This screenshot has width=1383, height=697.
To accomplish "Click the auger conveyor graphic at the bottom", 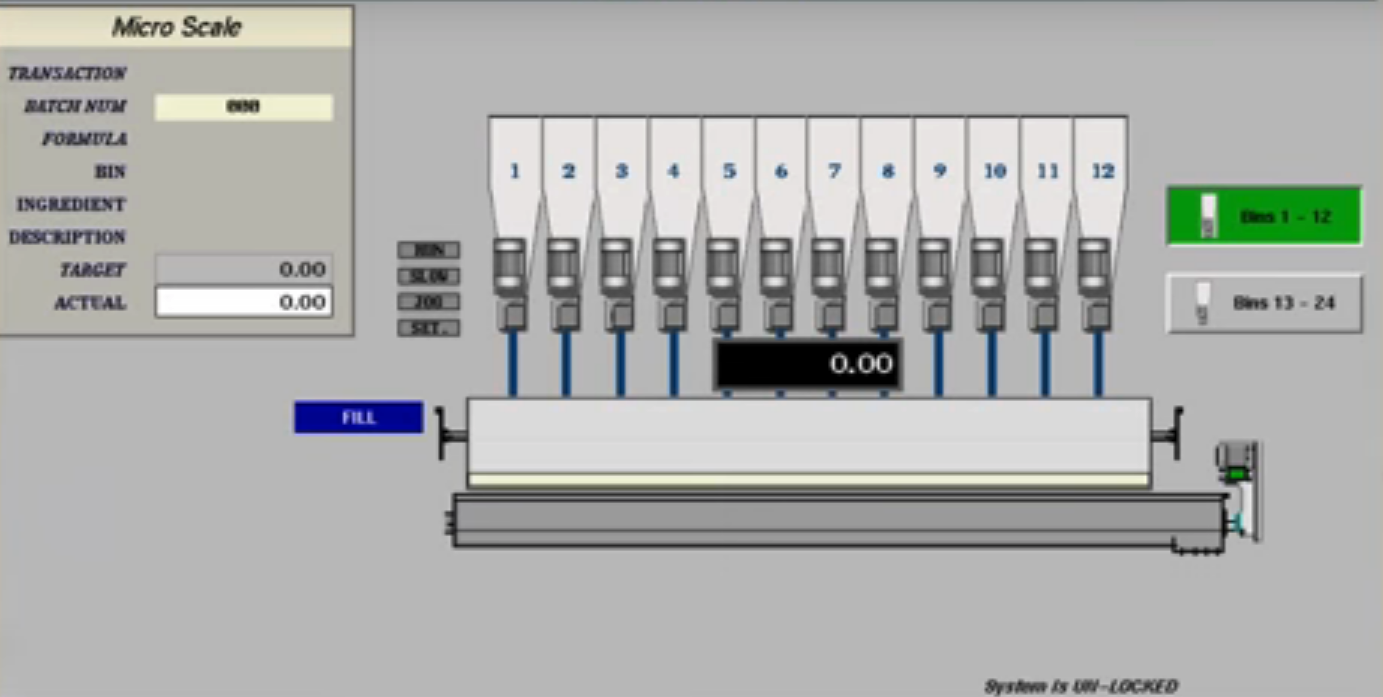I will pyautogui.click(x=840, y=520).
